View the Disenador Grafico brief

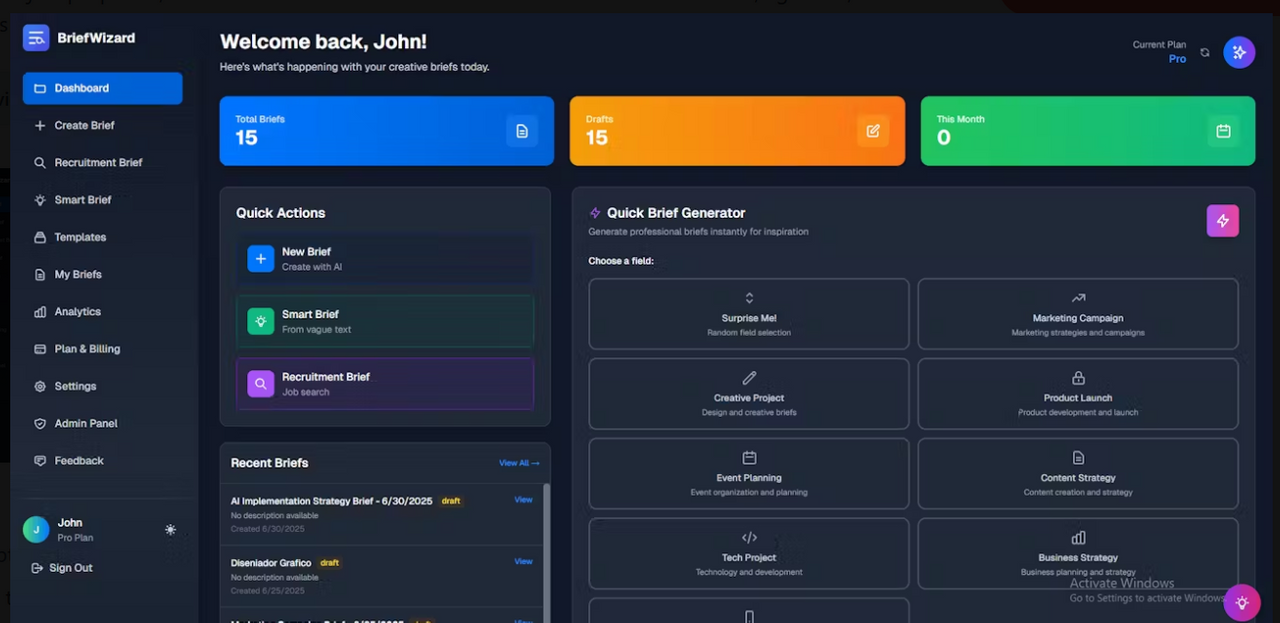pos(523,561)
